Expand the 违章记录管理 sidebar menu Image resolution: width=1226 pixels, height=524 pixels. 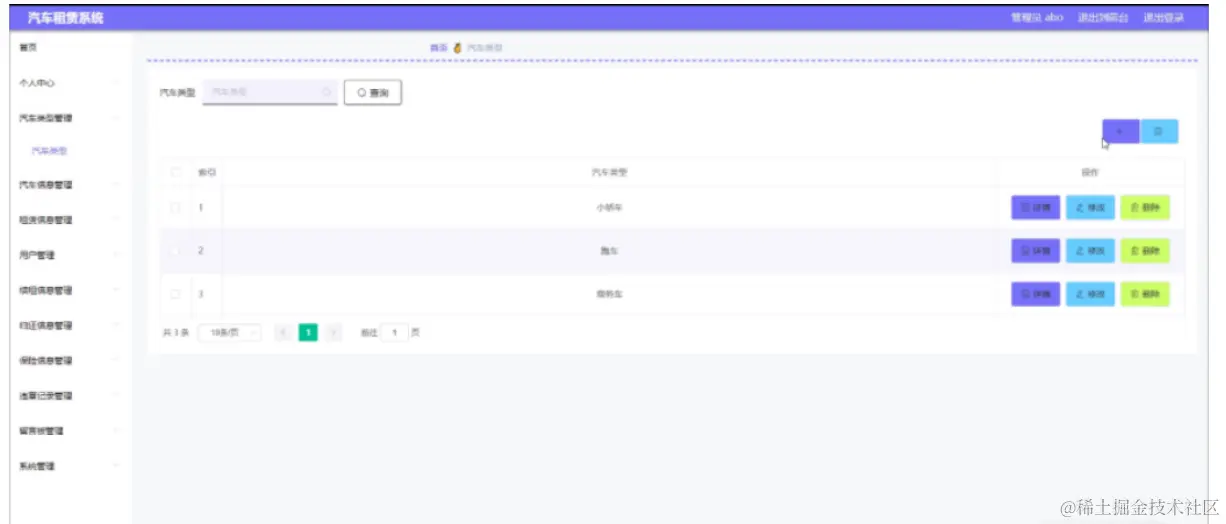pos(70,396)
